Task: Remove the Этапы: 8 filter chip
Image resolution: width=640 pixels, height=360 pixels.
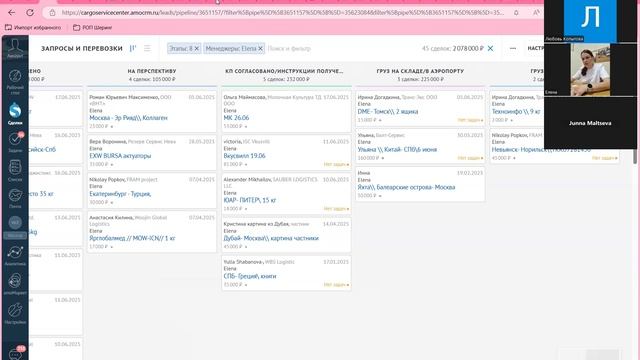Action: 197,48
